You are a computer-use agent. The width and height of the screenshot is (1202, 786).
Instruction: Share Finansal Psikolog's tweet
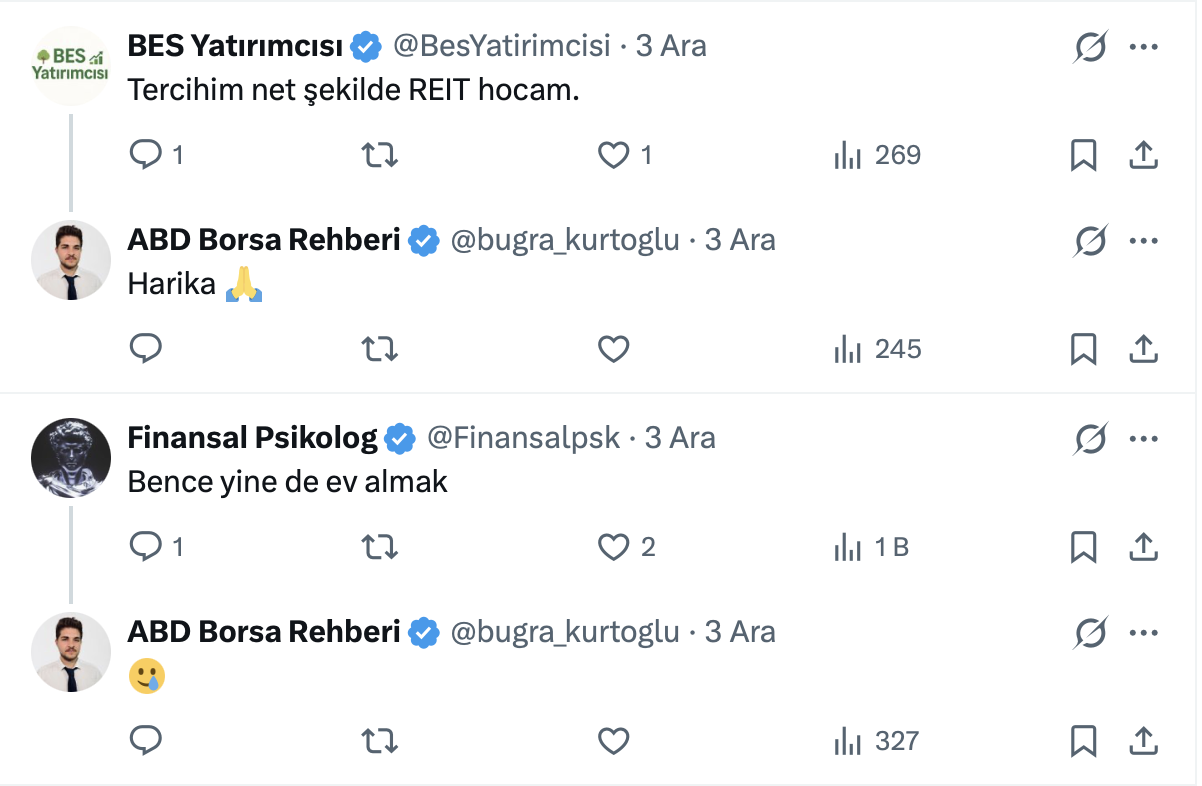coord(1143,547)
